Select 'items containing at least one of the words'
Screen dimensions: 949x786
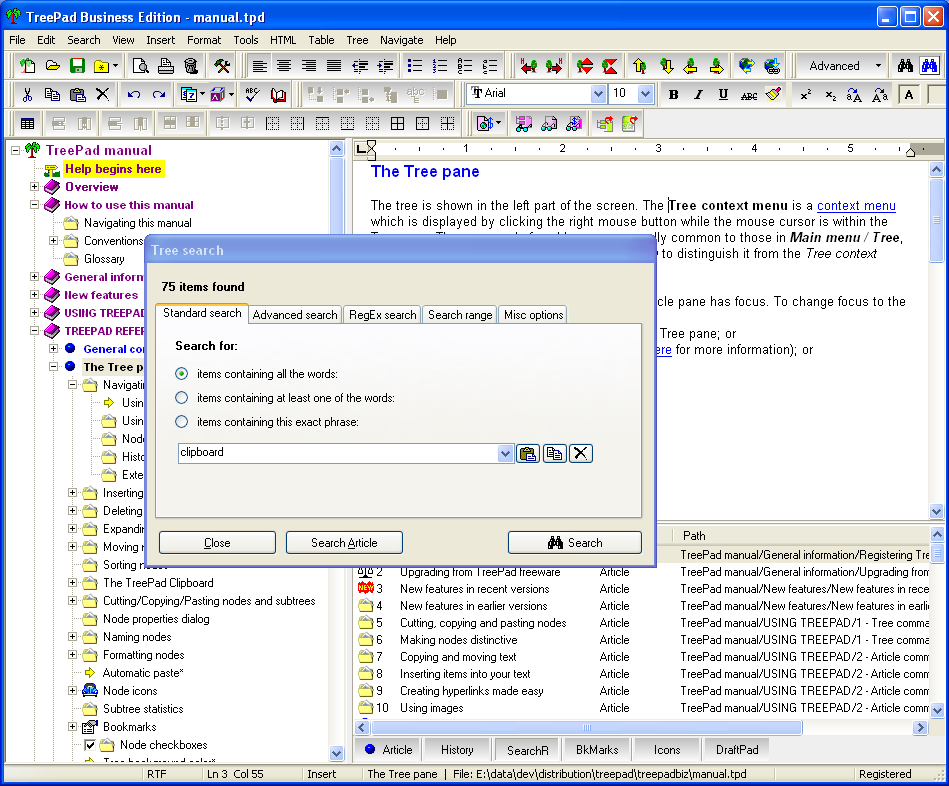pyautogui.click(x=182, y=398)
